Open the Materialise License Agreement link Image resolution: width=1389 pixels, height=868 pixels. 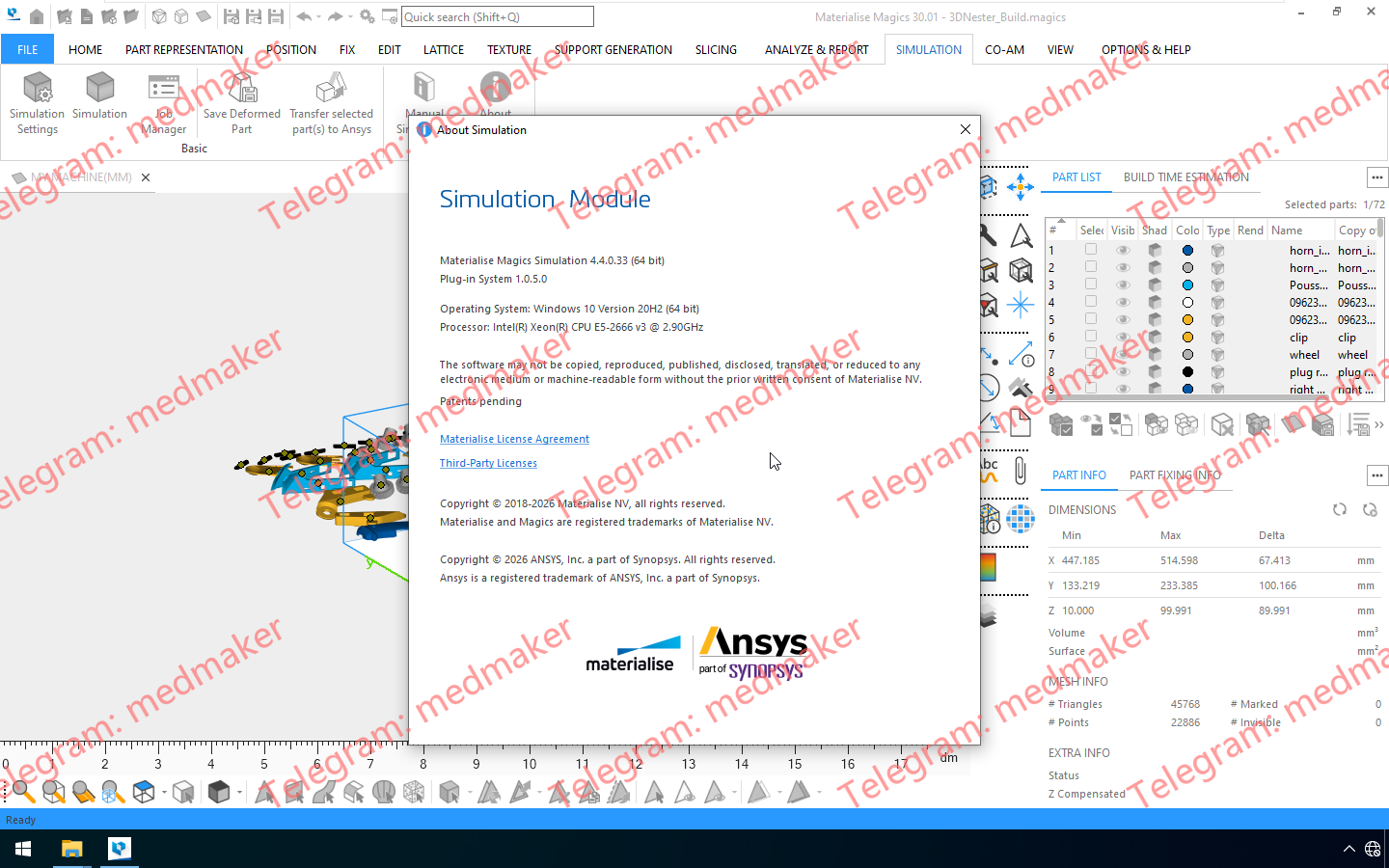tap(514, 439)
